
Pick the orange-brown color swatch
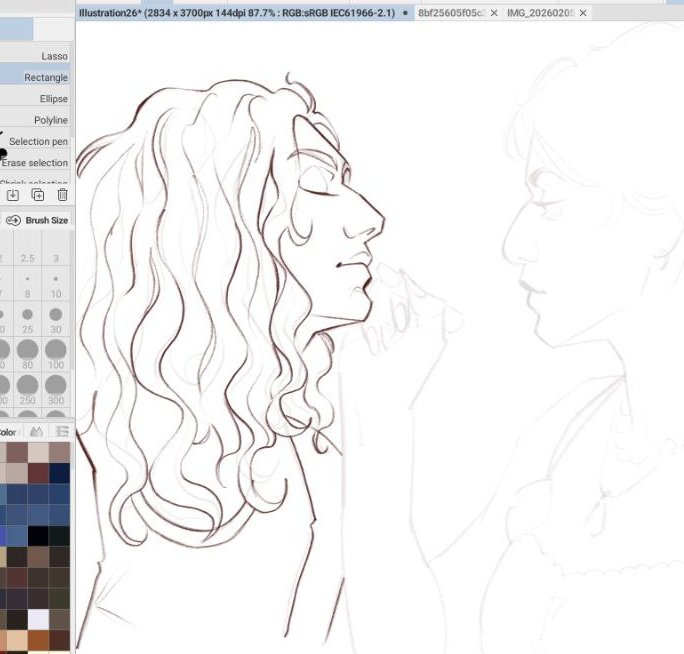tap(38, 640)
